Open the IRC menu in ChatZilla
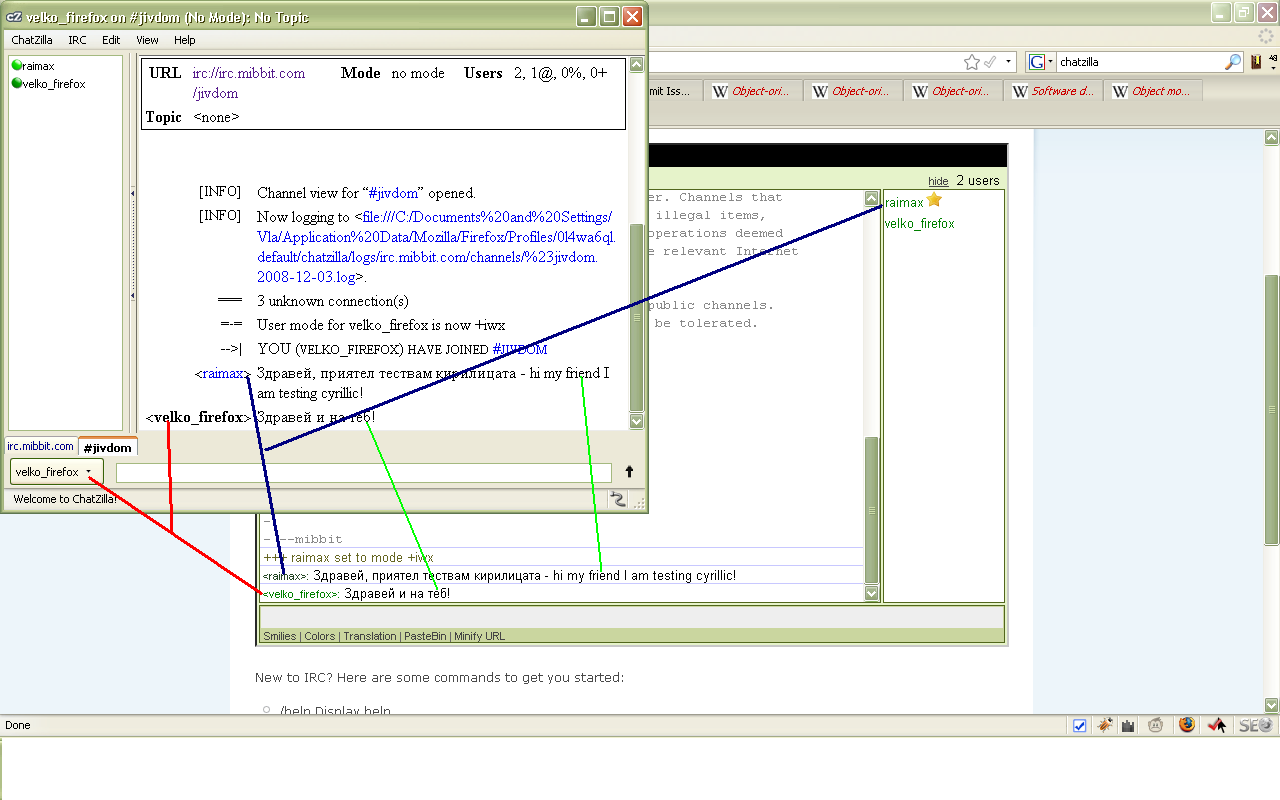The image size is (1280, 800). (x=76, y=40)
